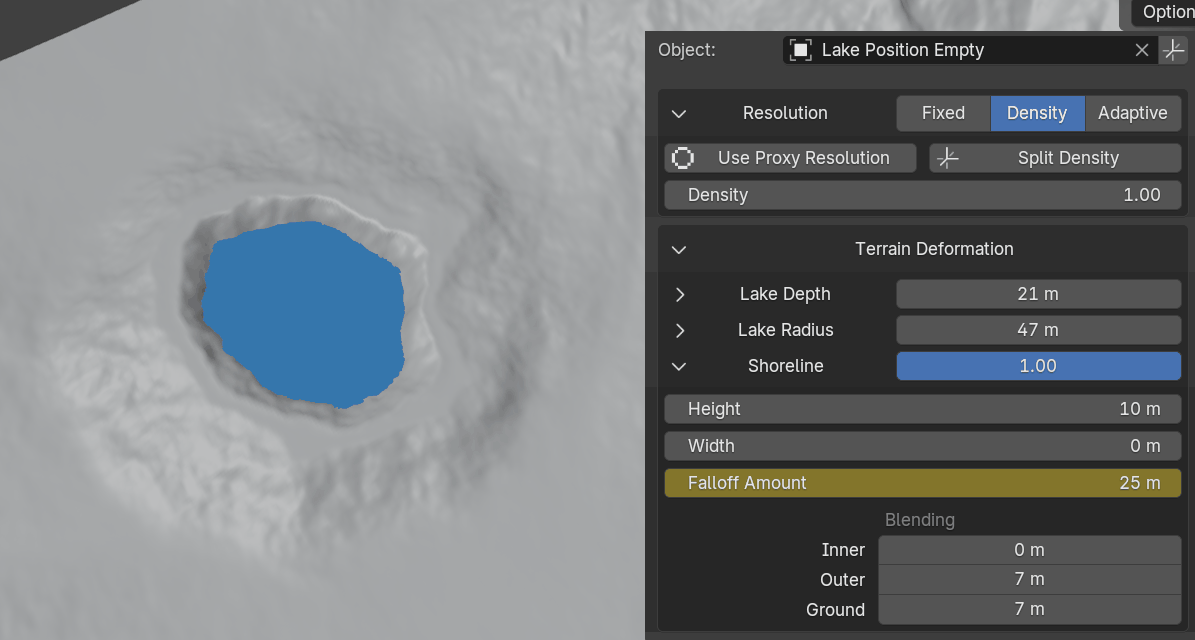Screen dimensions: 1195x640
Task: Click the axes icon on Split Density
Action: tap(948, 158)
